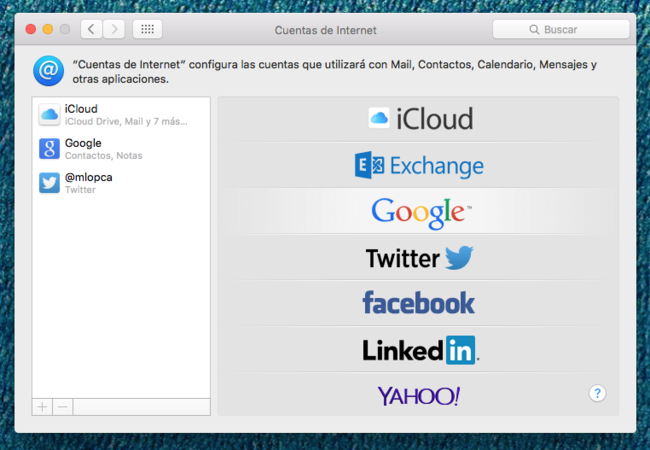Show all preferences with grid icon
This screenshot has width=650, height=450.
(147, 29)
